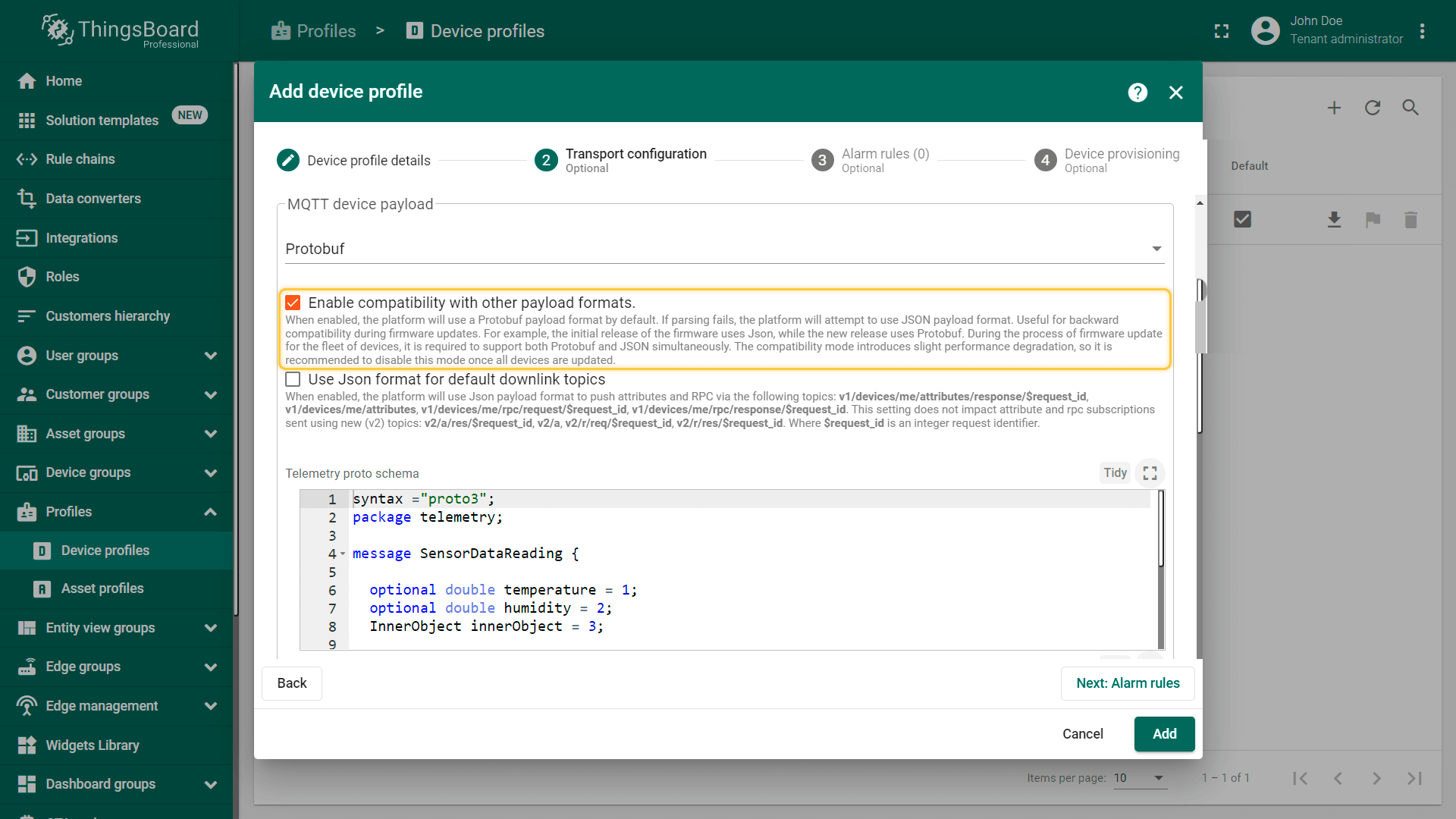The width and height of the screenshot is (1456, 819).
Task: Close the Add device profile dialog
Action: 1176,93
